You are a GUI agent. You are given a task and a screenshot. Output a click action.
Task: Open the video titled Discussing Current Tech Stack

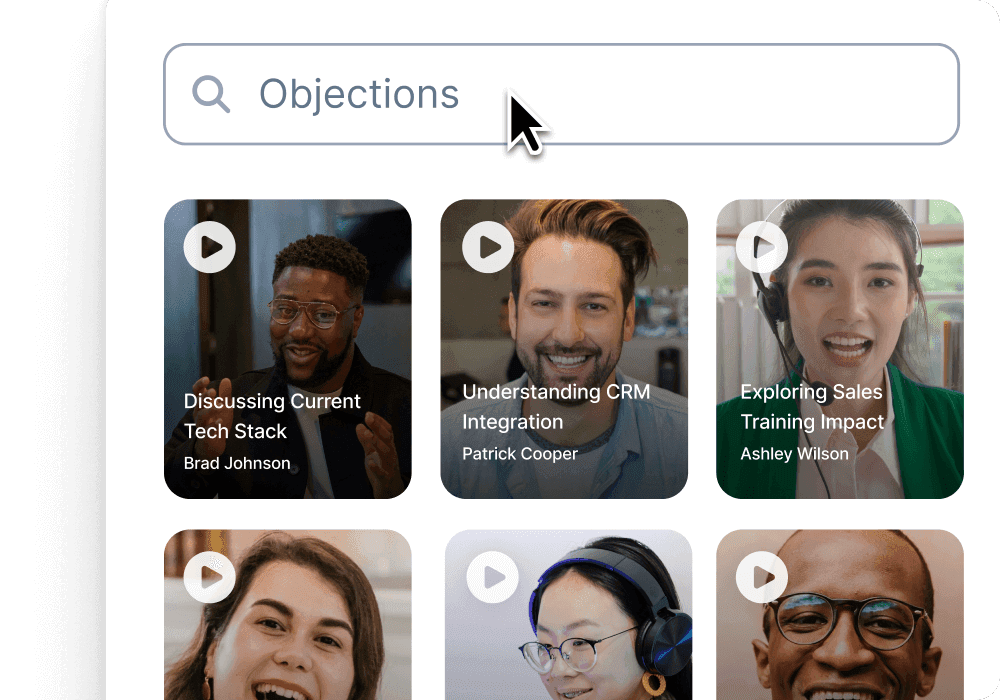point(272,416)
